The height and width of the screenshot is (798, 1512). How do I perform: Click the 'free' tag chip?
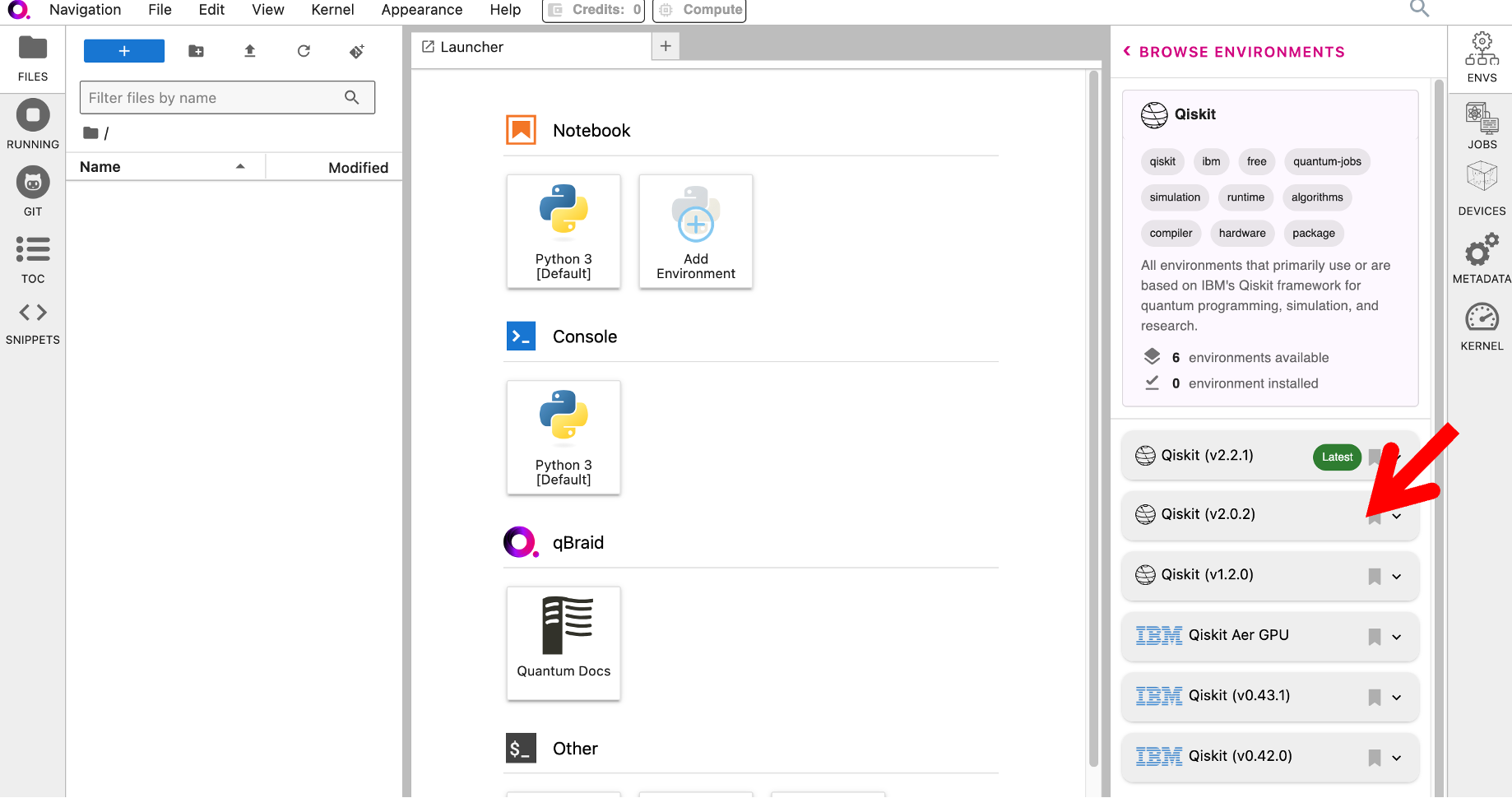(x=1256, y=161)
